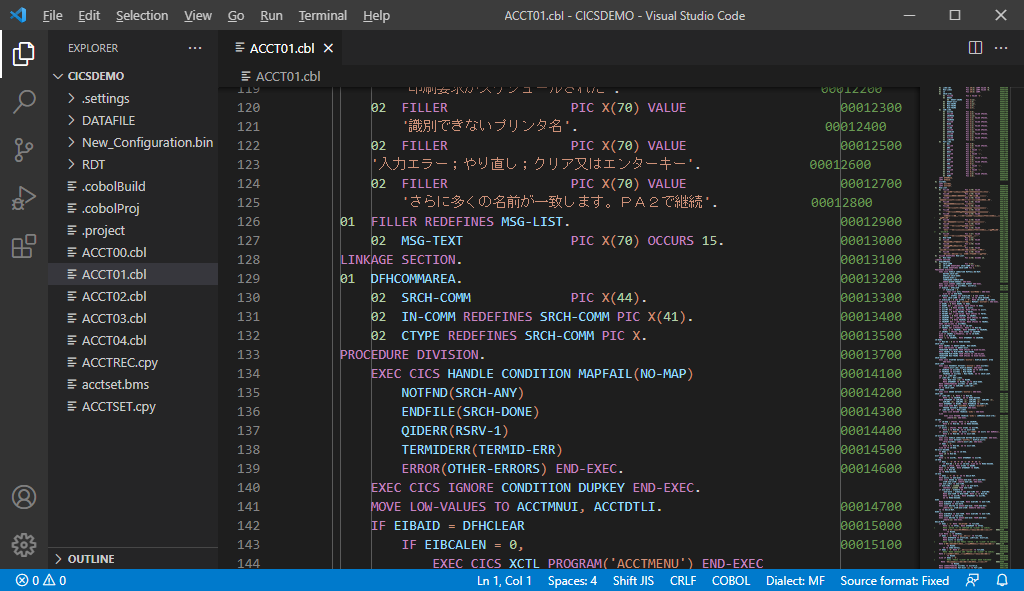Expand the DATAFILE folder

pyautogui.click(x=108, y=121)
